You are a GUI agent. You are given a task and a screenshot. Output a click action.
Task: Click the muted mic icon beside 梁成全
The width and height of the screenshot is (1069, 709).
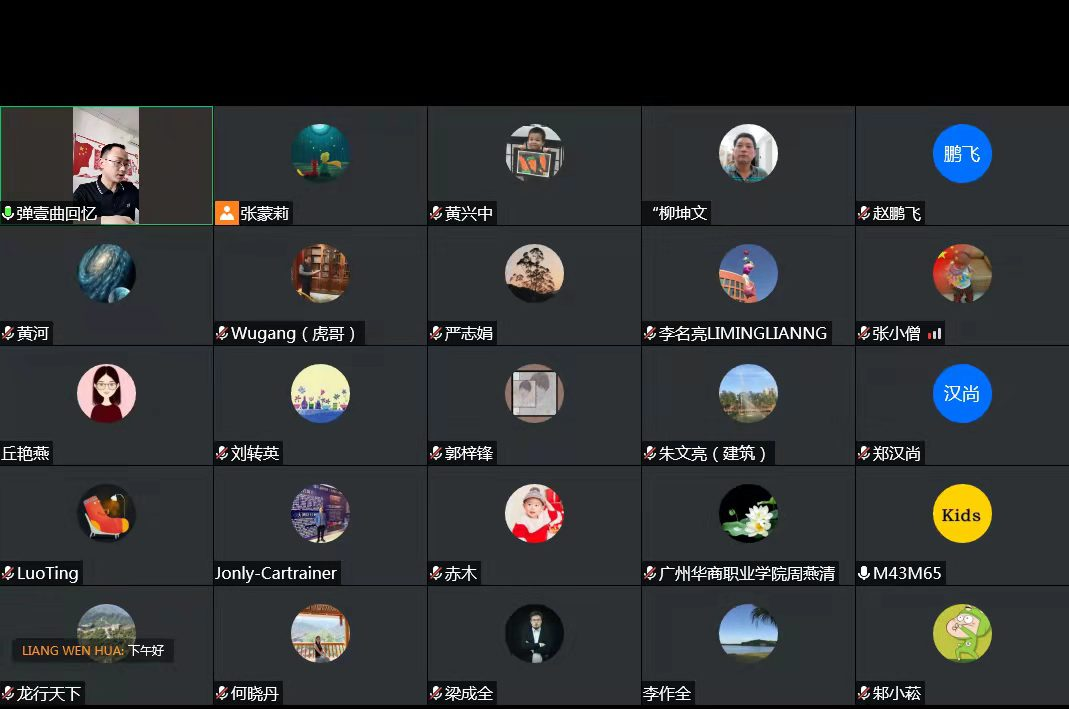pyautogui.click(x=436, y=693)
